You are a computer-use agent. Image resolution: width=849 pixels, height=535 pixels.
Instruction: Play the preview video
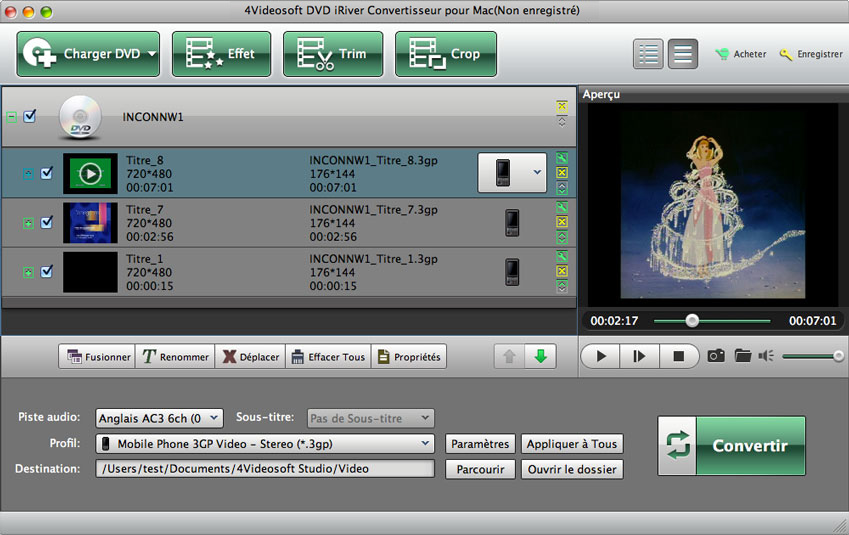tap(601, 356)
